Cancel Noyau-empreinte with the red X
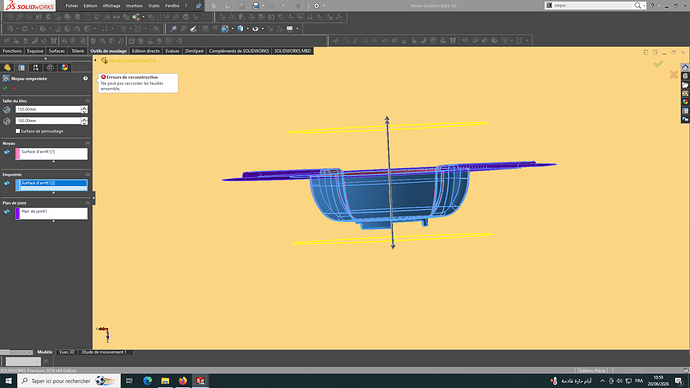Image resolution: width=690 pixels, height=388 pixels. 15,88
